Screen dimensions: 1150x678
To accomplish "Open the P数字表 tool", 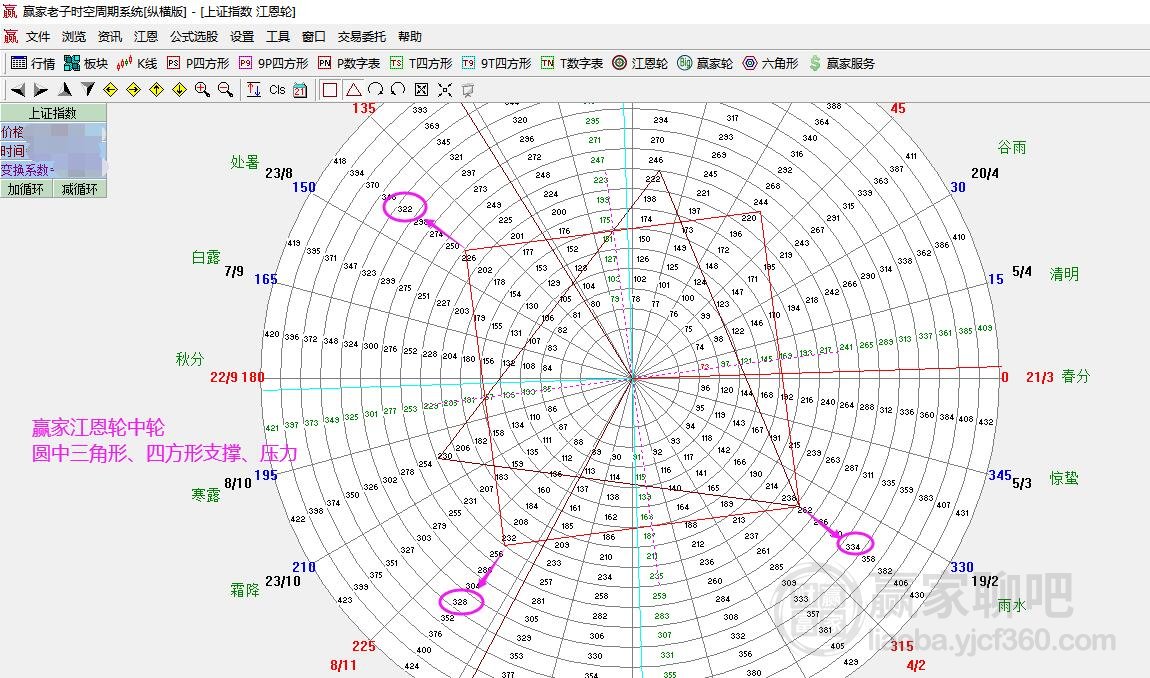I will click(x=349, y=64).
